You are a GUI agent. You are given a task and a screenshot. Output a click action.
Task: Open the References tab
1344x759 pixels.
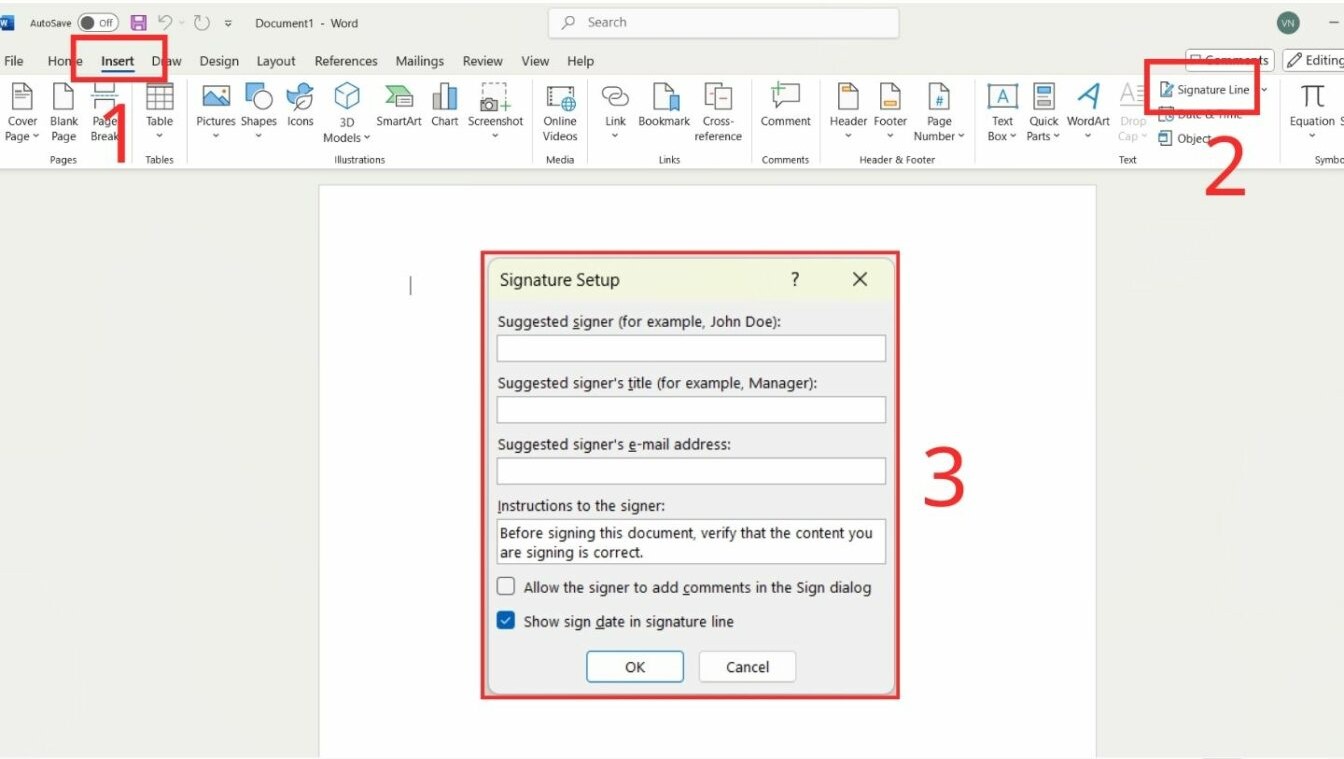coord(346,61)
